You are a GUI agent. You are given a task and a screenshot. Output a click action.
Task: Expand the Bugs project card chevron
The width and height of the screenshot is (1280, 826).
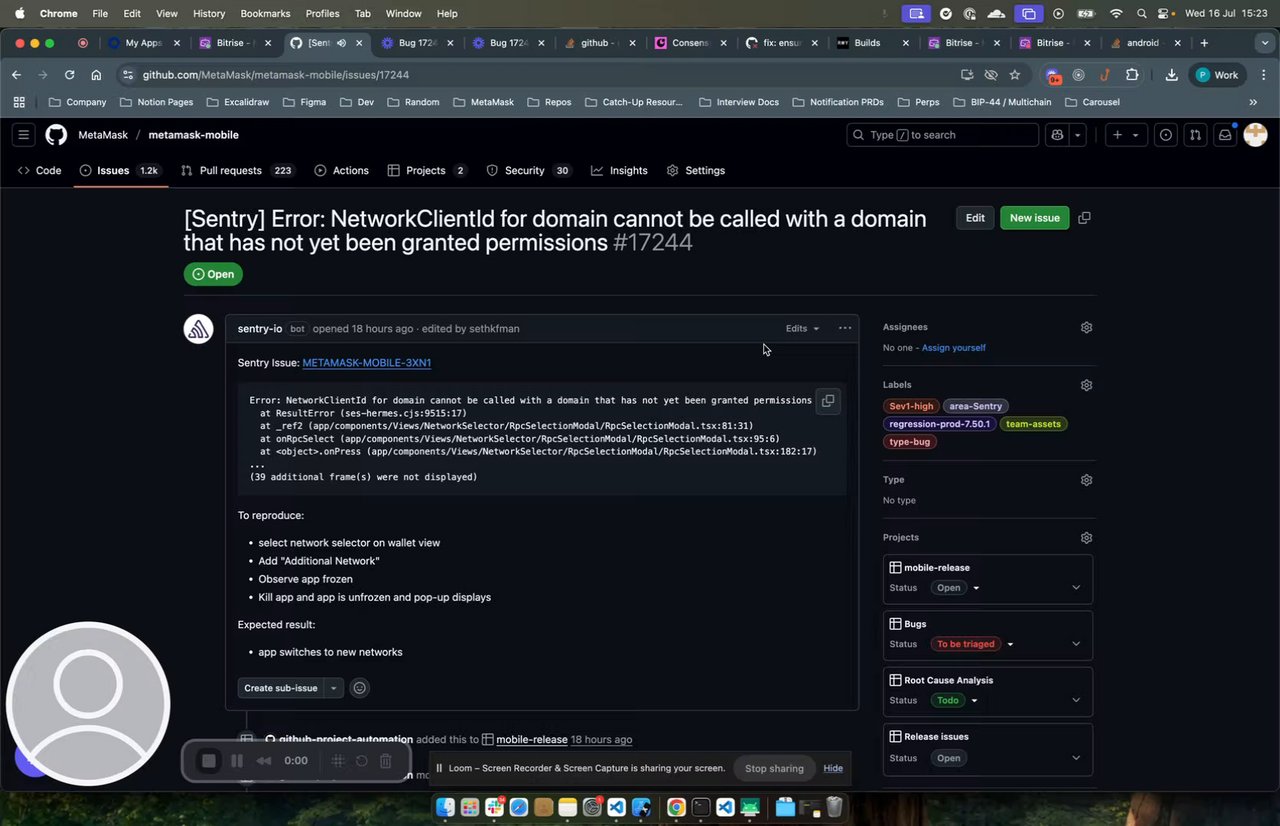(x=1076, y=644)
